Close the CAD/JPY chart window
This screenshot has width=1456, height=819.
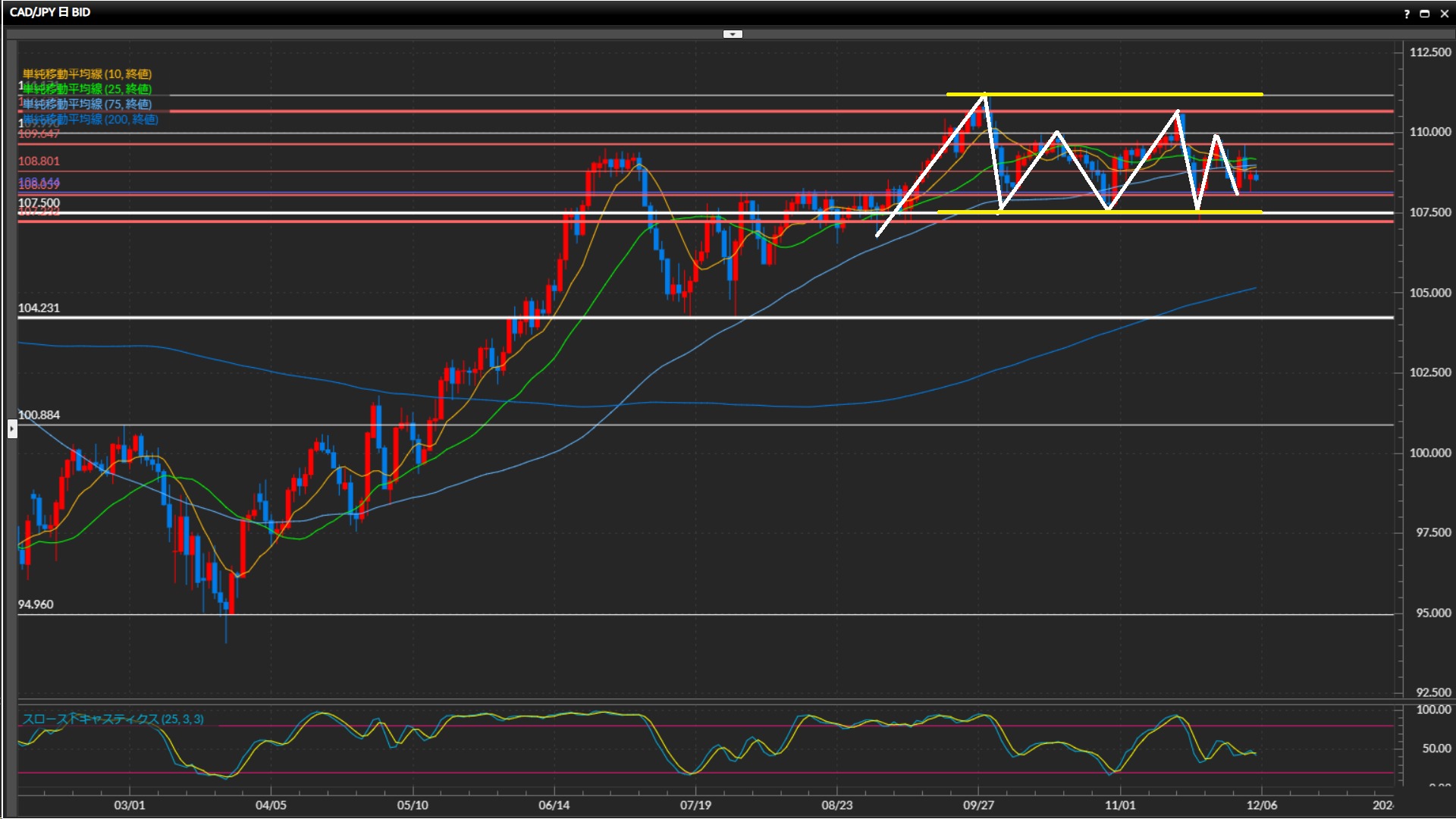1445,14
